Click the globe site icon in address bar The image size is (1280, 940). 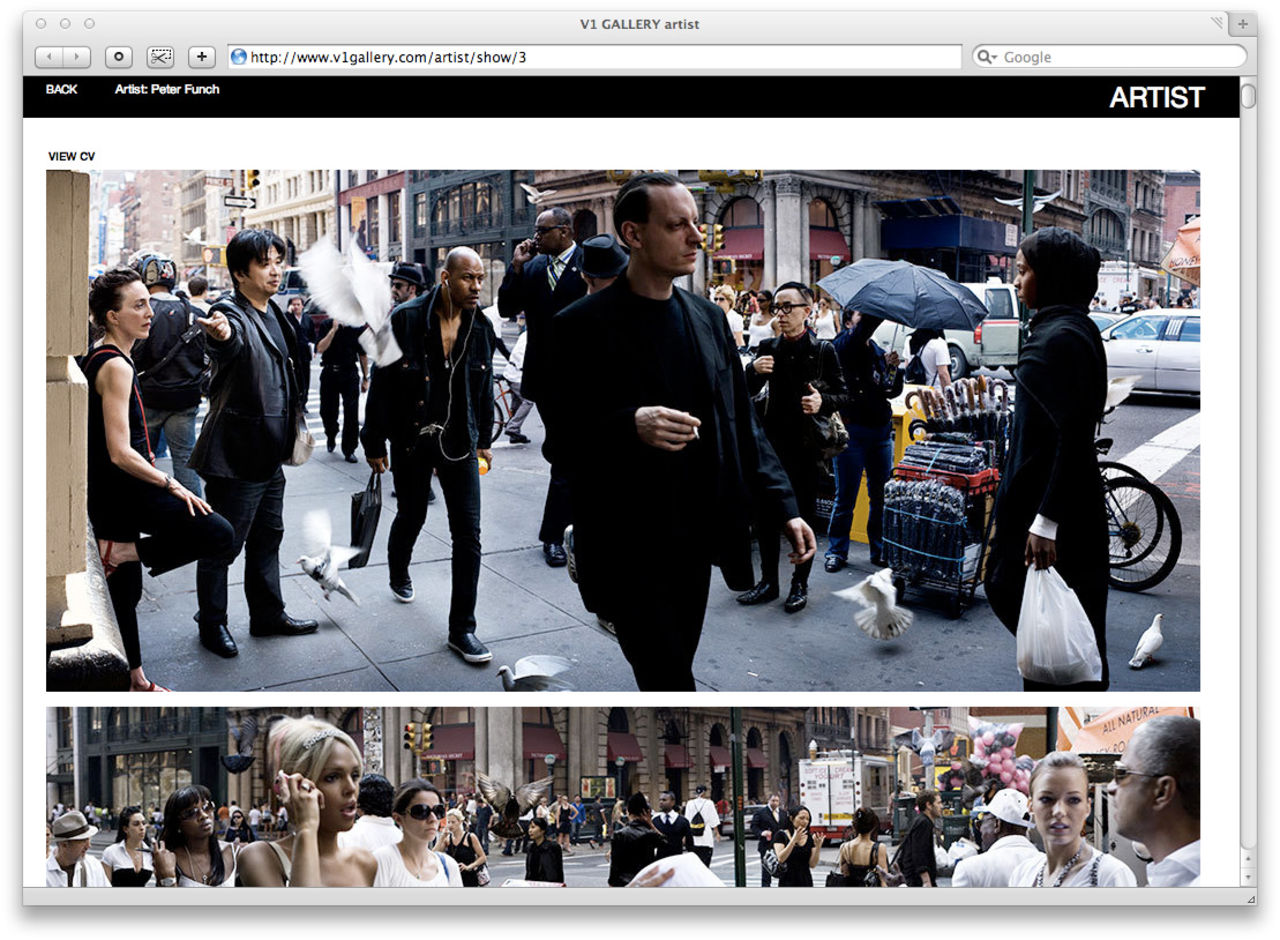tap(239, 57)
